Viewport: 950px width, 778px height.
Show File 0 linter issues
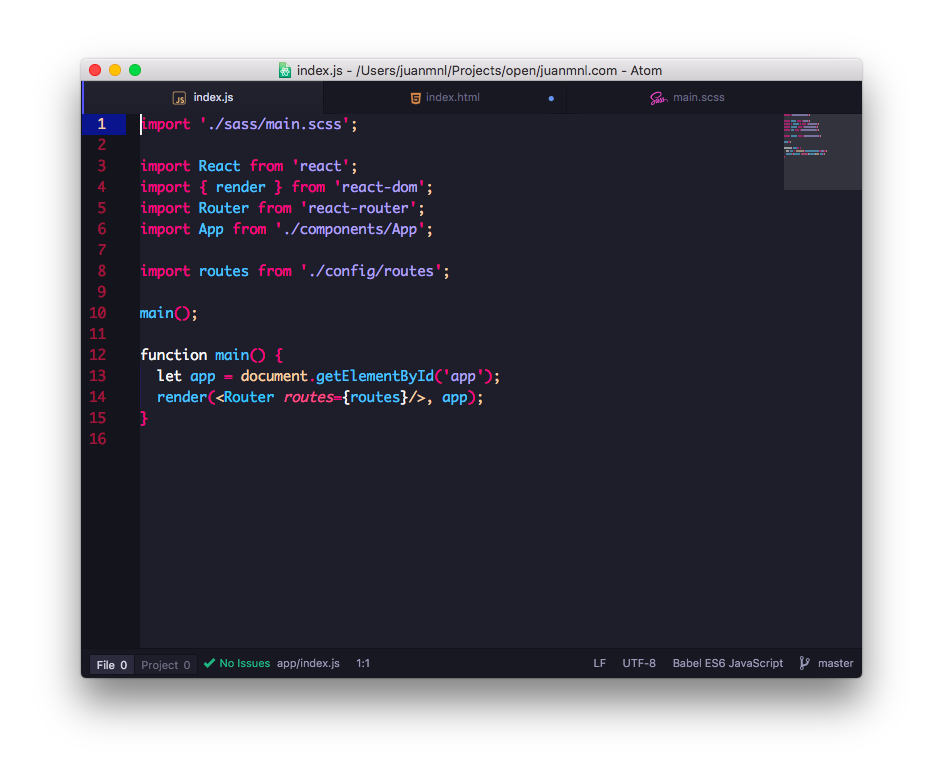click(x=112, y=665)
